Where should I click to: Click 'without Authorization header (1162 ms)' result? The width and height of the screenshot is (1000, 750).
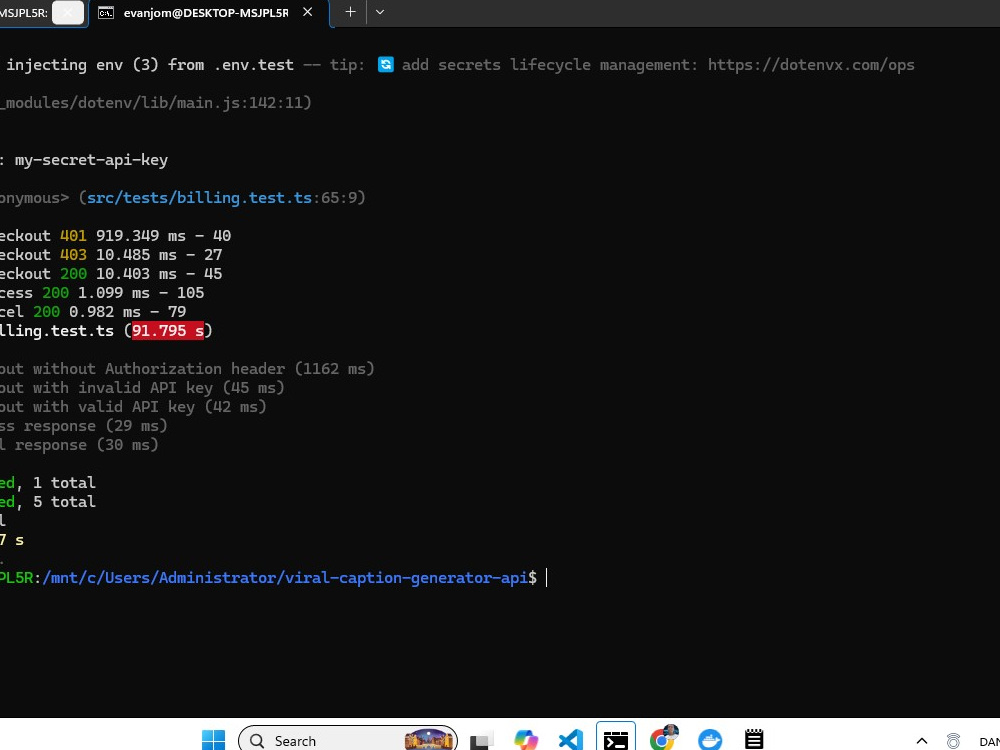point(203,369)
